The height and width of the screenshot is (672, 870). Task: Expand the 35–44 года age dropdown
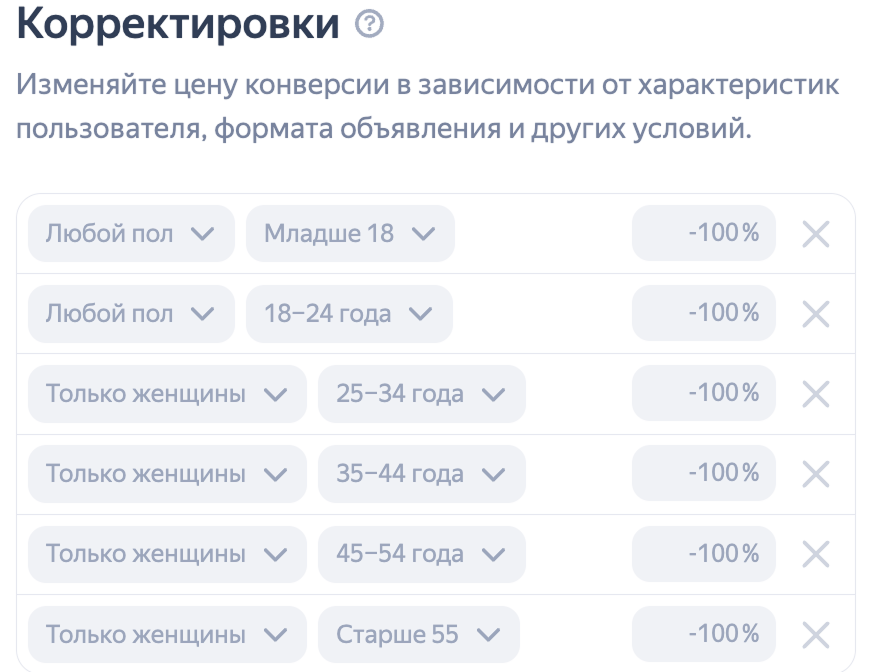[x=421, y=473]
